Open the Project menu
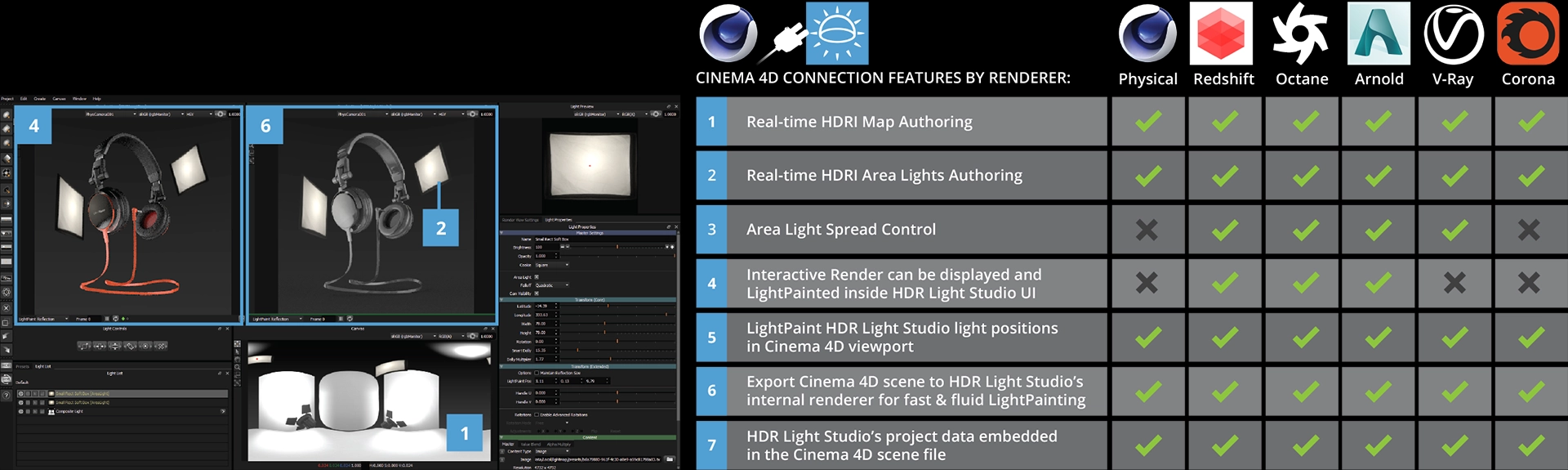Viewport: 1568px width, 470px height. tap(7, 98)
